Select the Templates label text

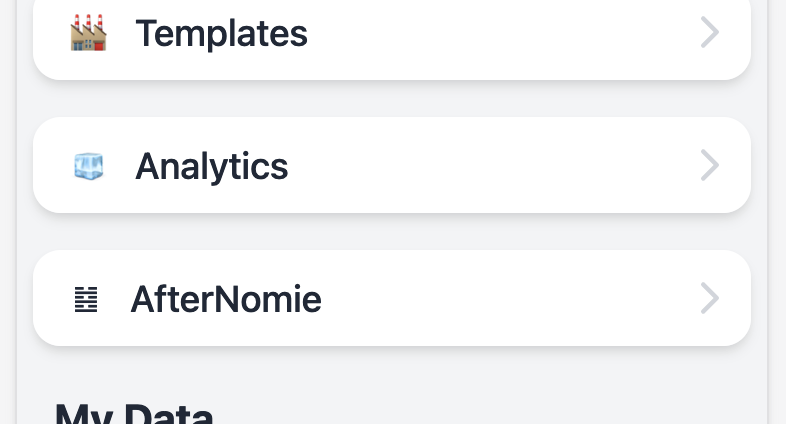tap(222, 34)
